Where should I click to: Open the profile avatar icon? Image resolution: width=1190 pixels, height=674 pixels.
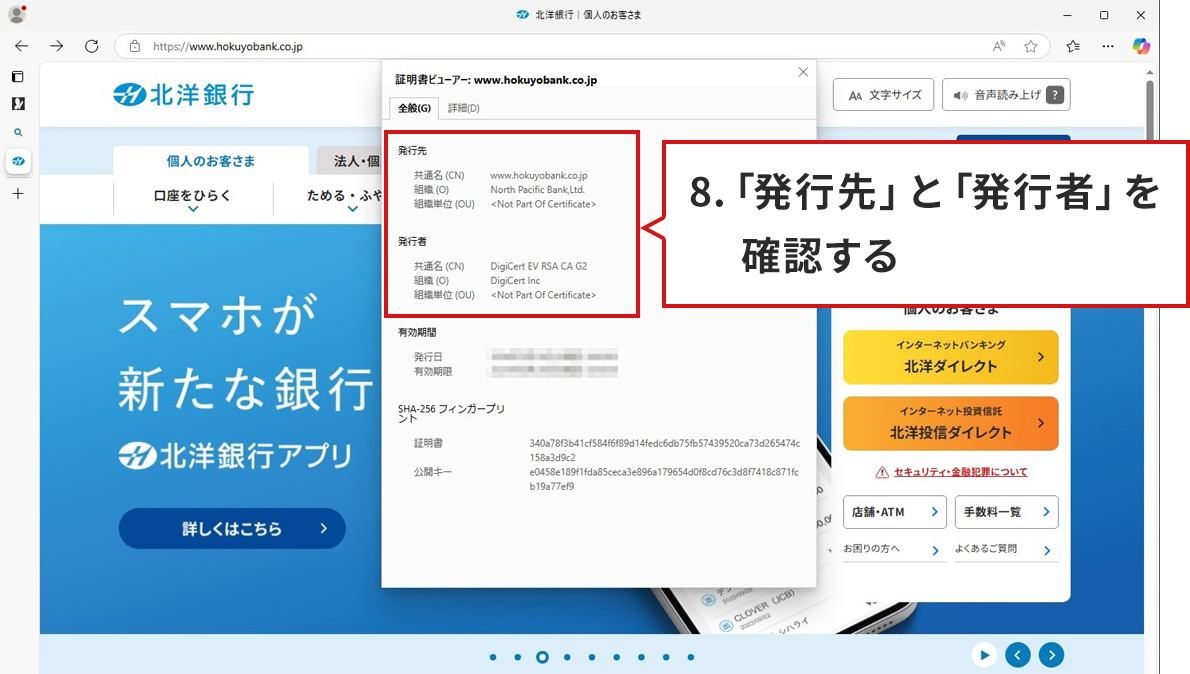(17, 14)
